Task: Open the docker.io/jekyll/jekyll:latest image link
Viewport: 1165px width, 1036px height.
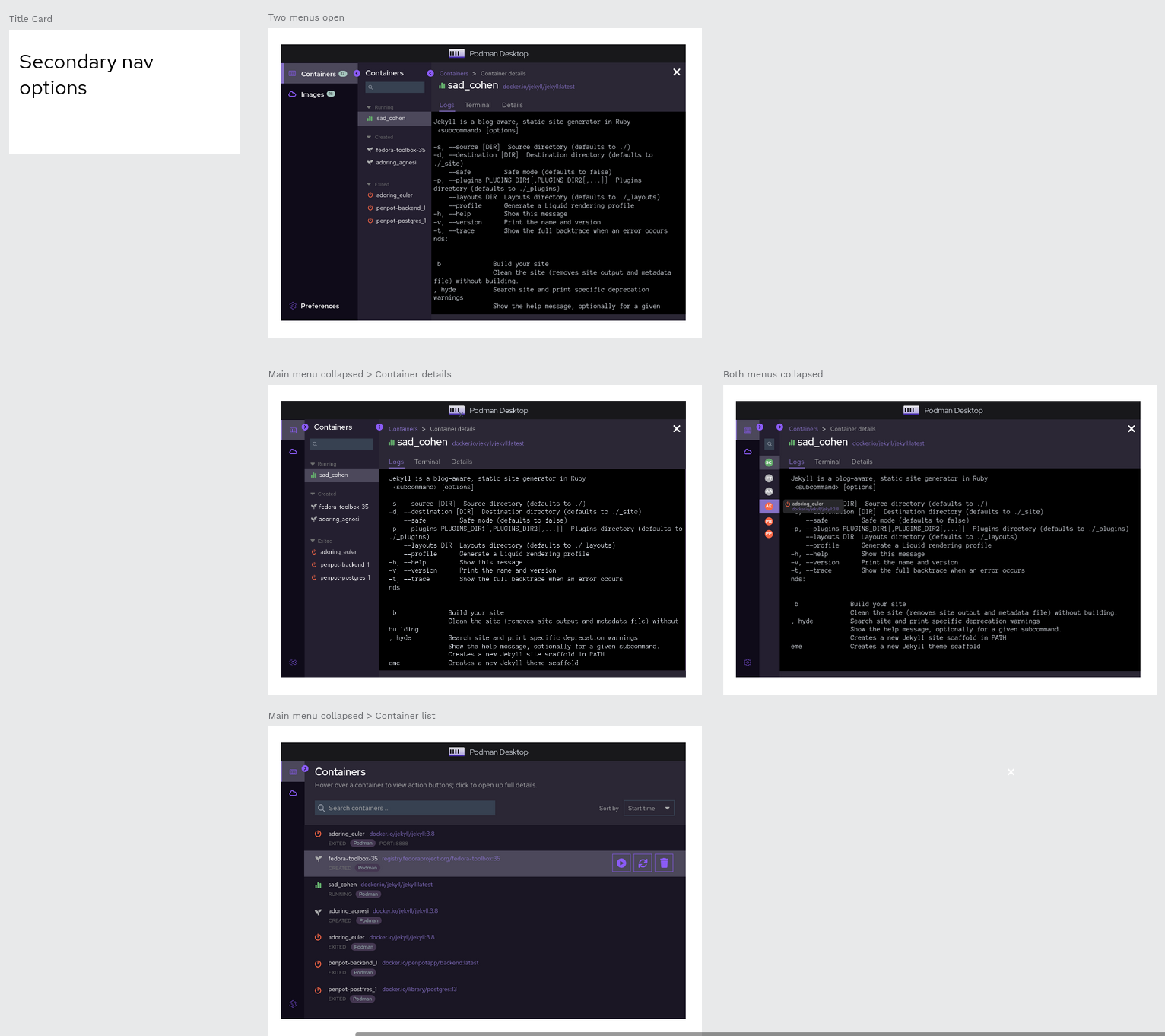Action: [538, 86]
